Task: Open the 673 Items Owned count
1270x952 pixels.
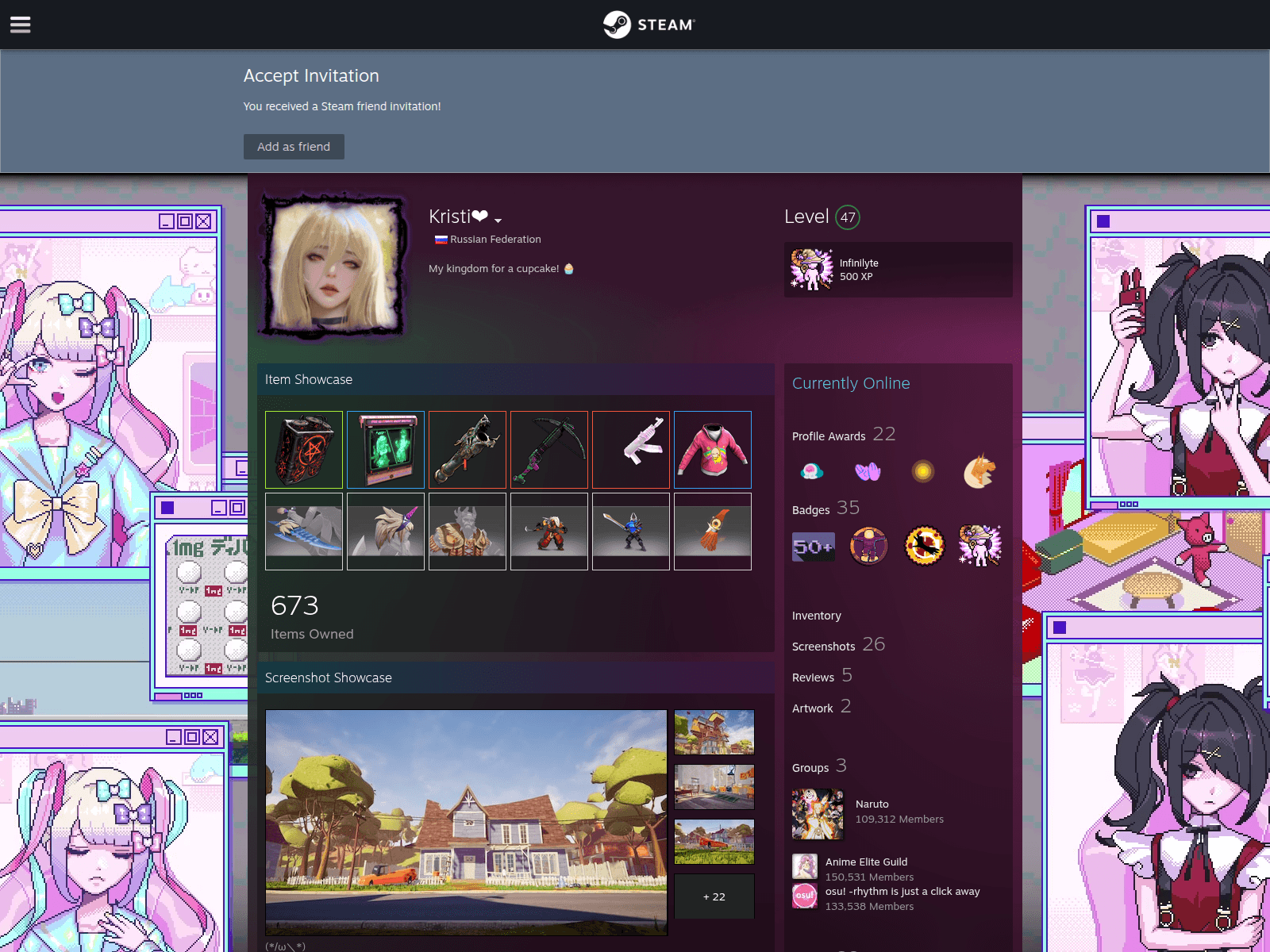Action: coord(312,617)
